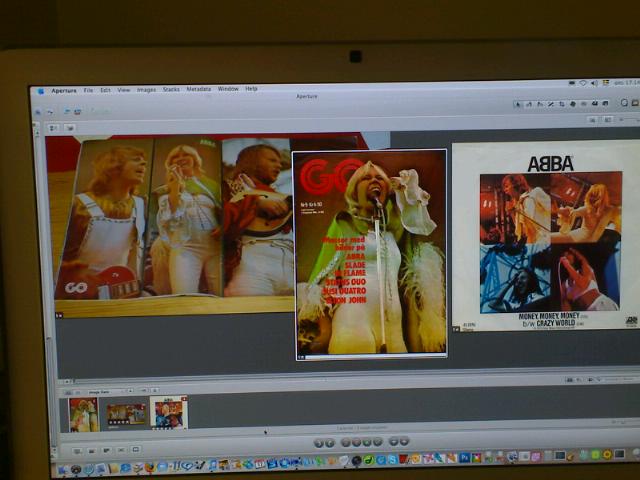Viewport: 640px width, 480px height.
Task: Open the Stacks menu
Action: click(171, 89)
